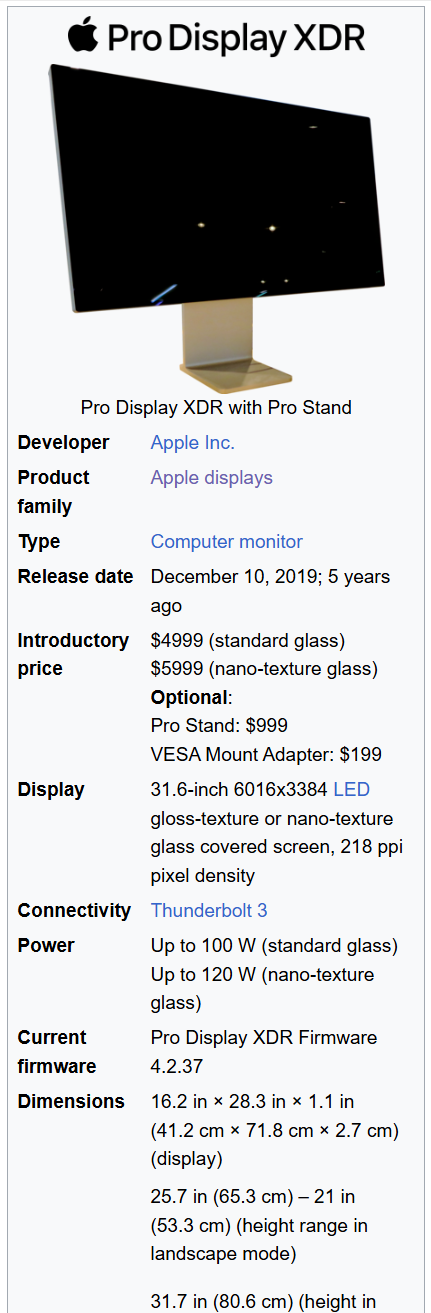Click the VESA Mount Adapter price text
The height and width of the screenshot is (1313, 431).
click(x=266, y=754)
